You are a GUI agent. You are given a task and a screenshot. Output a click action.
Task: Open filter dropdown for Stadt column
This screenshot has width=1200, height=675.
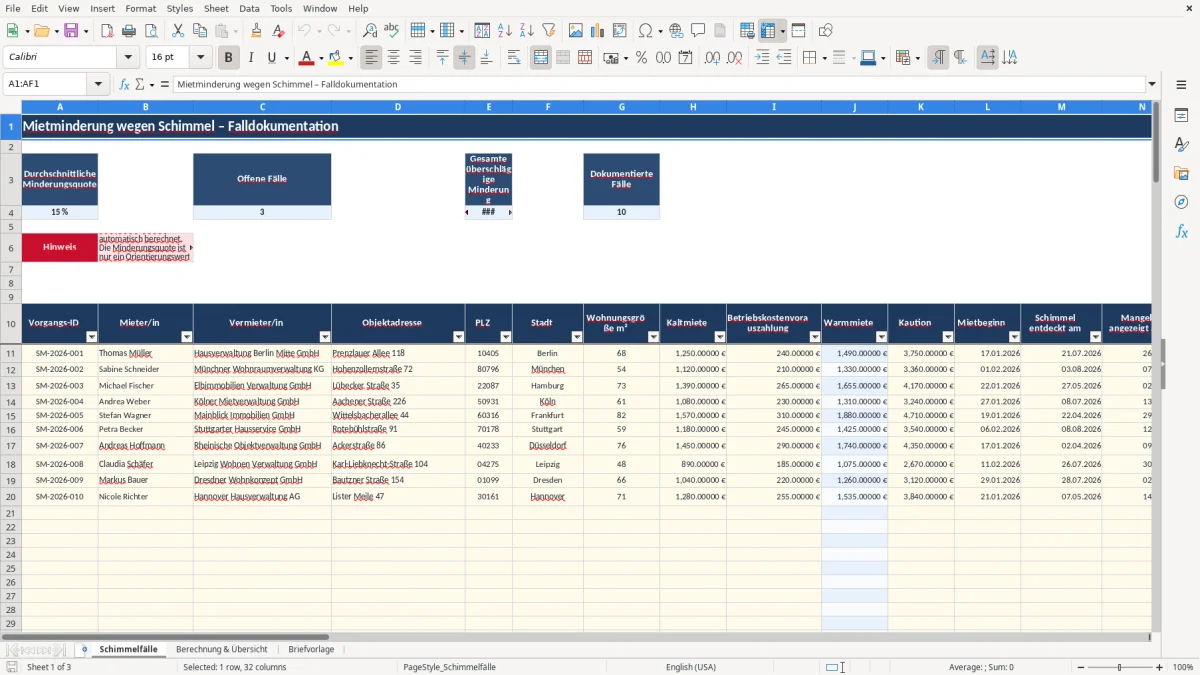576,337
